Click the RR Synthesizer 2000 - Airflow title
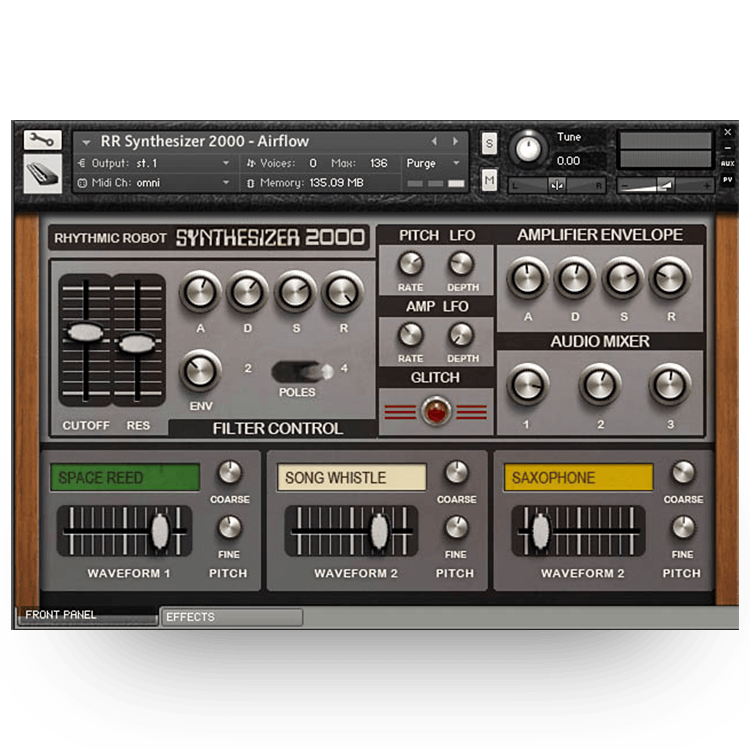 point(205,141)
